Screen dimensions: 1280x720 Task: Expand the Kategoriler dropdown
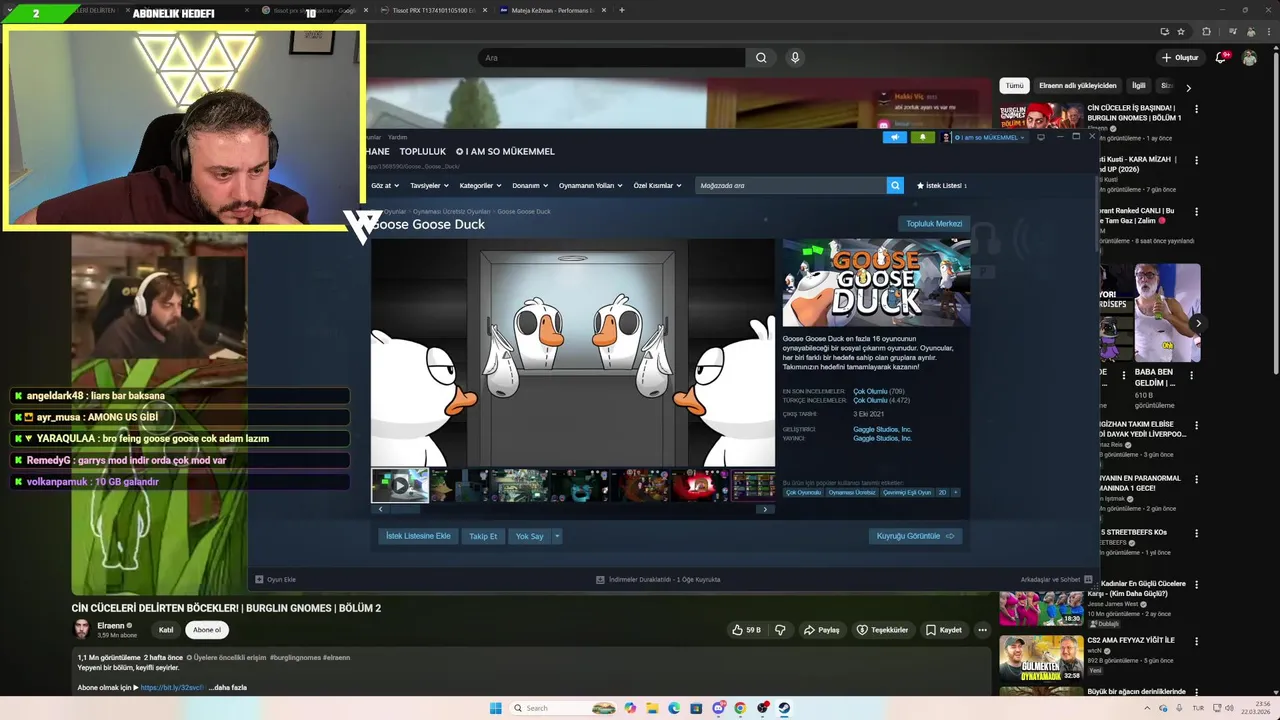coord(480,185)
